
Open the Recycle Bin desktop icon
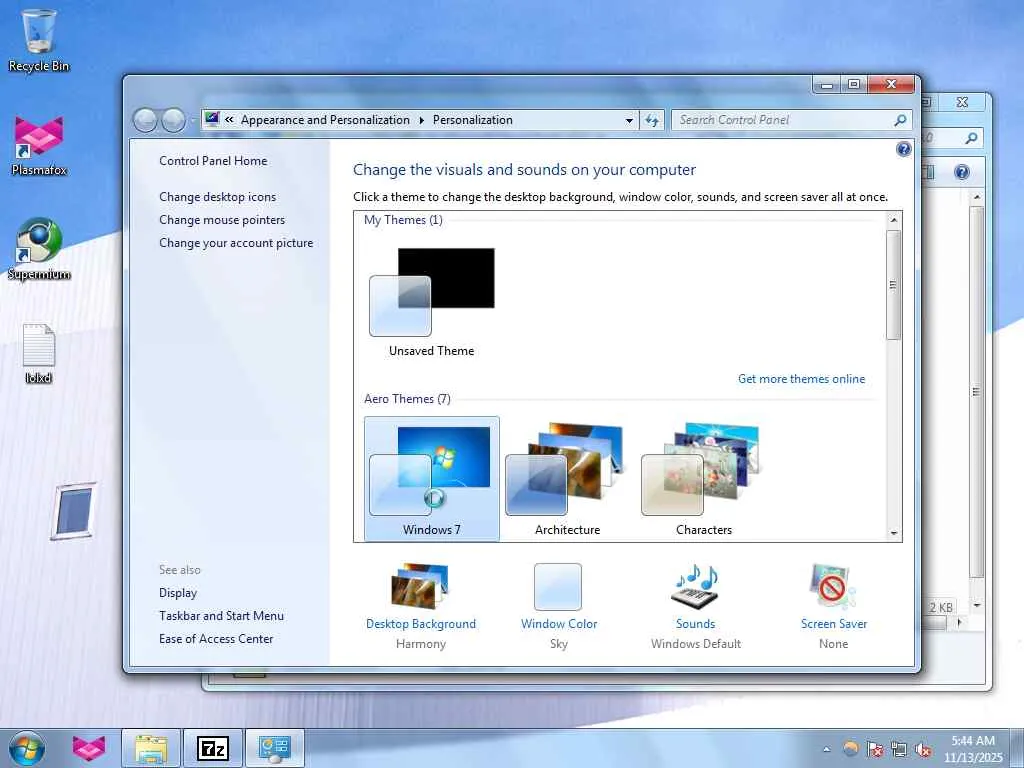pos(39,39)
